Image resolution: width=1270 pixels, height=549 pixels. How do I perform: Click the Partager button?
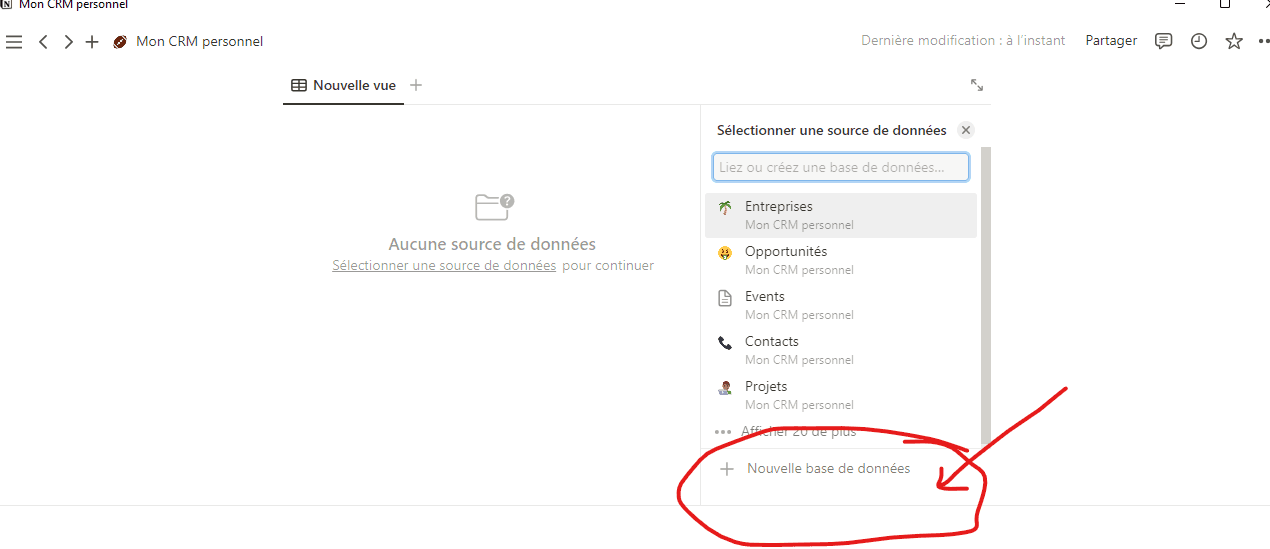pos(1111,41)
